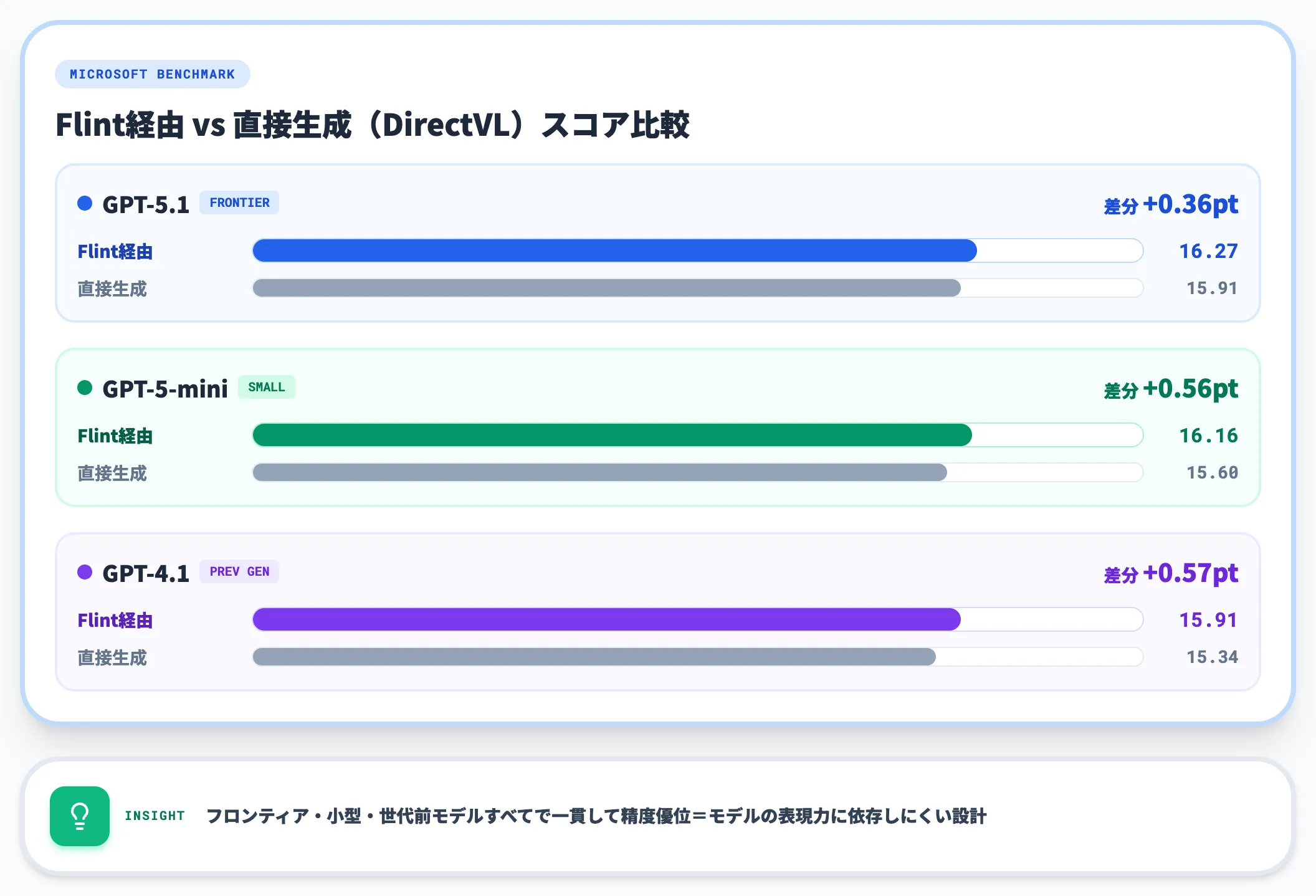Image resolution: width=1316 pixels, height=896 pixels.
Task: Click the gray GPT-5-mini direct generation bar
Action: click(x=600, y=472)
